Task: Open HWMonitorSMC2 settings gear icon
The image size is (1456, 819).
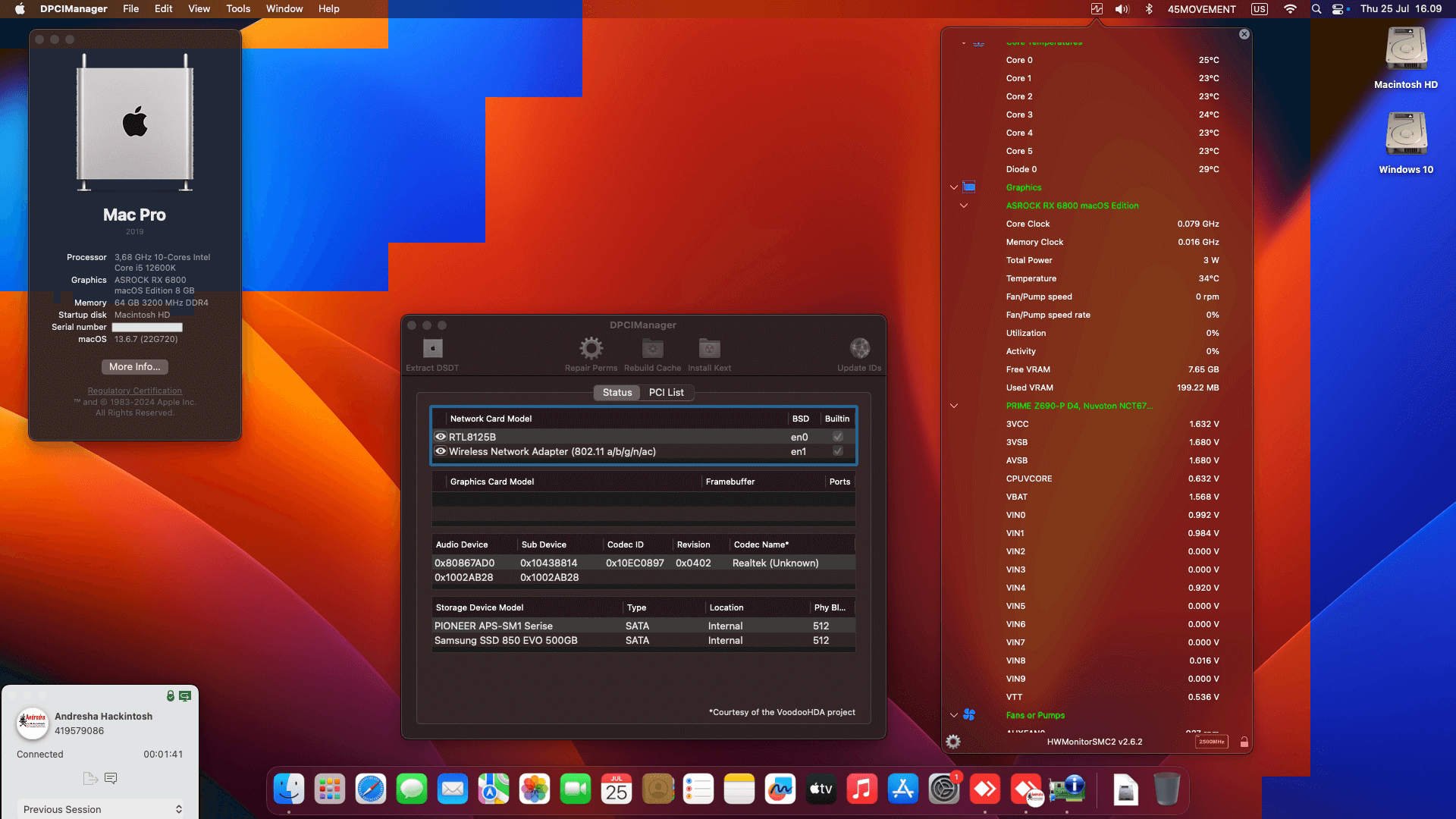Action: 953,742
